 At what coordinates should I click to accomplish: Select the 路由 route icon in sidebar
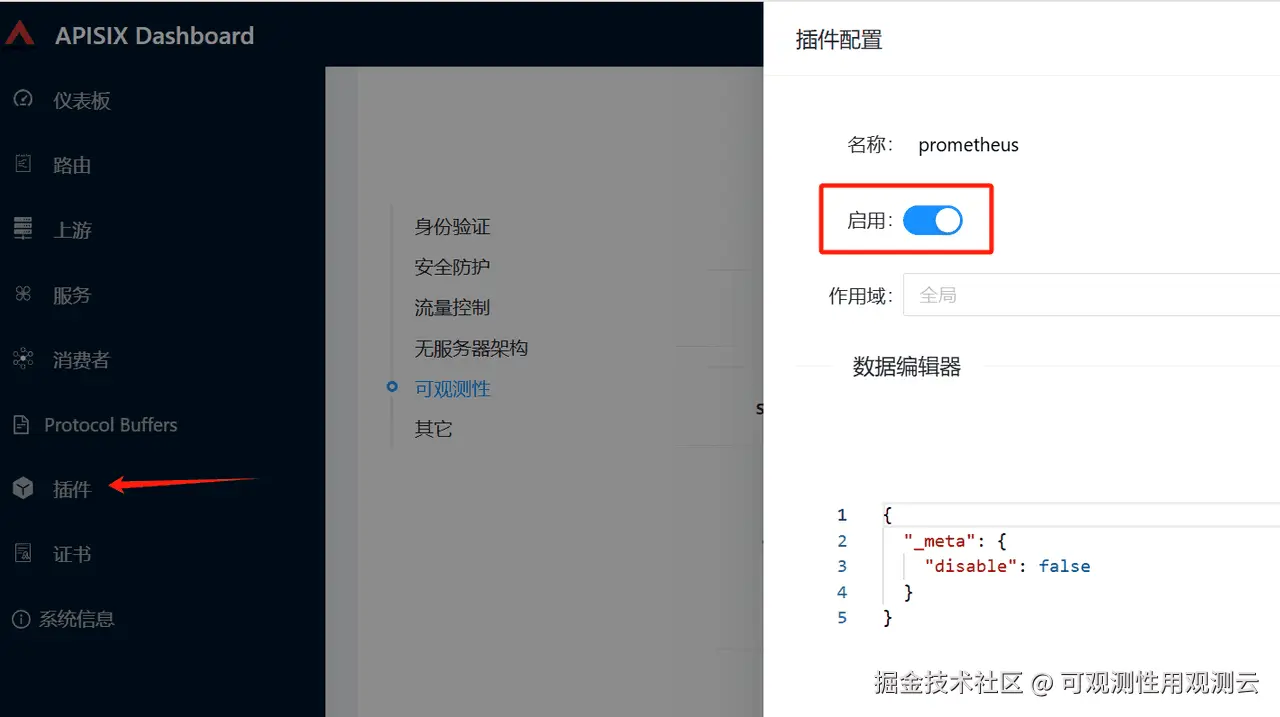point(22,165)
